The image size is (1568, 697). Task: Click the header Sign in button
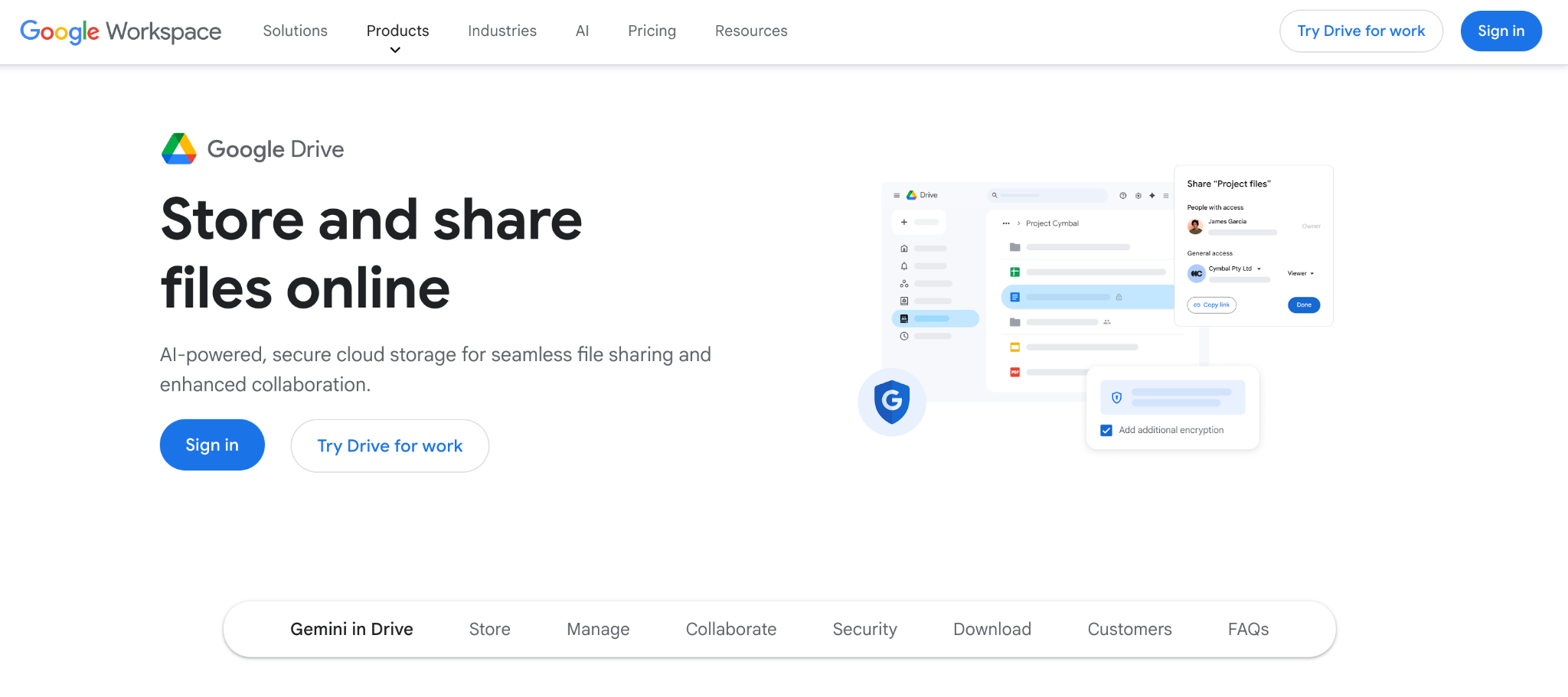point(1501,31)
